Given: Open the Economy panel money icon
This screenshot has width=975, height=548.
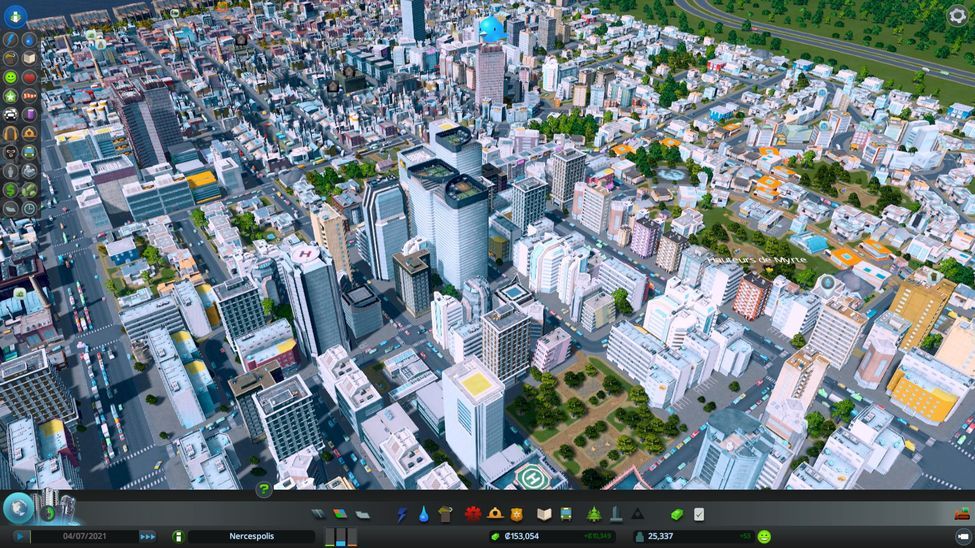Looking at the screenshot, I should click(677, 514).
